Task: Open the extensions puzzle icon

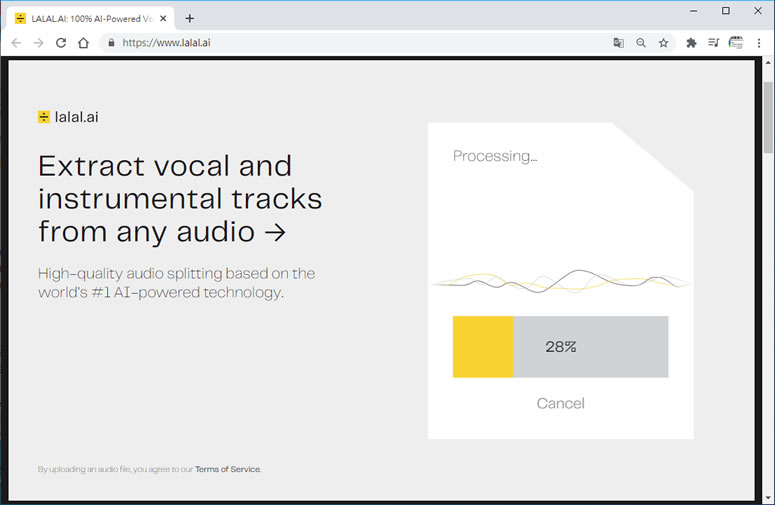Action: [x=691, y=43]
